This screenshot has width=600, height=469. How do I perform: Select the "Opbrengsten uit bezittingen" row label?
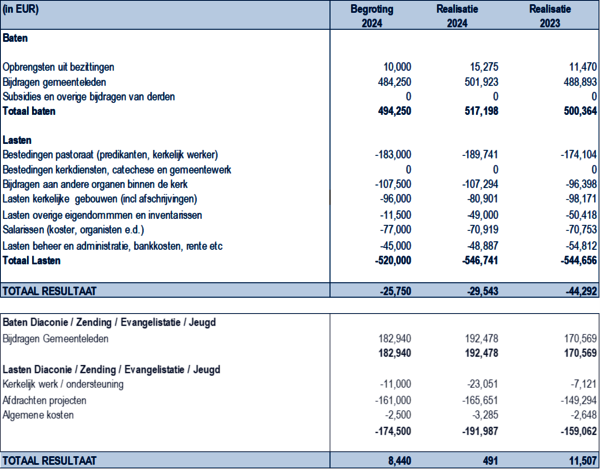click(x=69, y=66)
